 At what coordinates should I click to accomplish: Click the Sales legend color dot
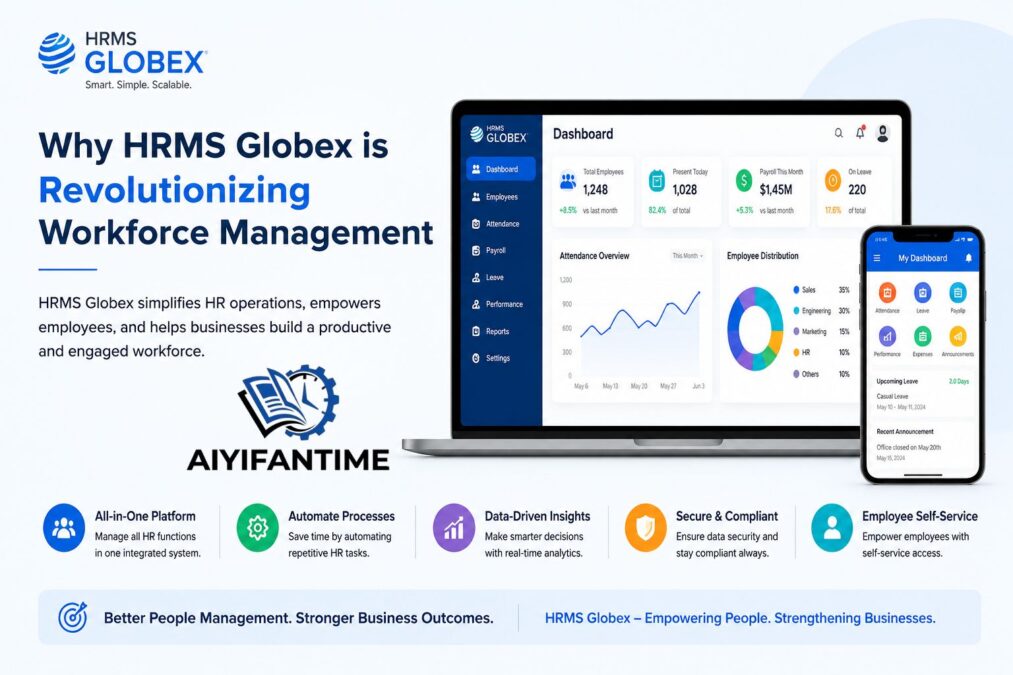pos(797,290)
